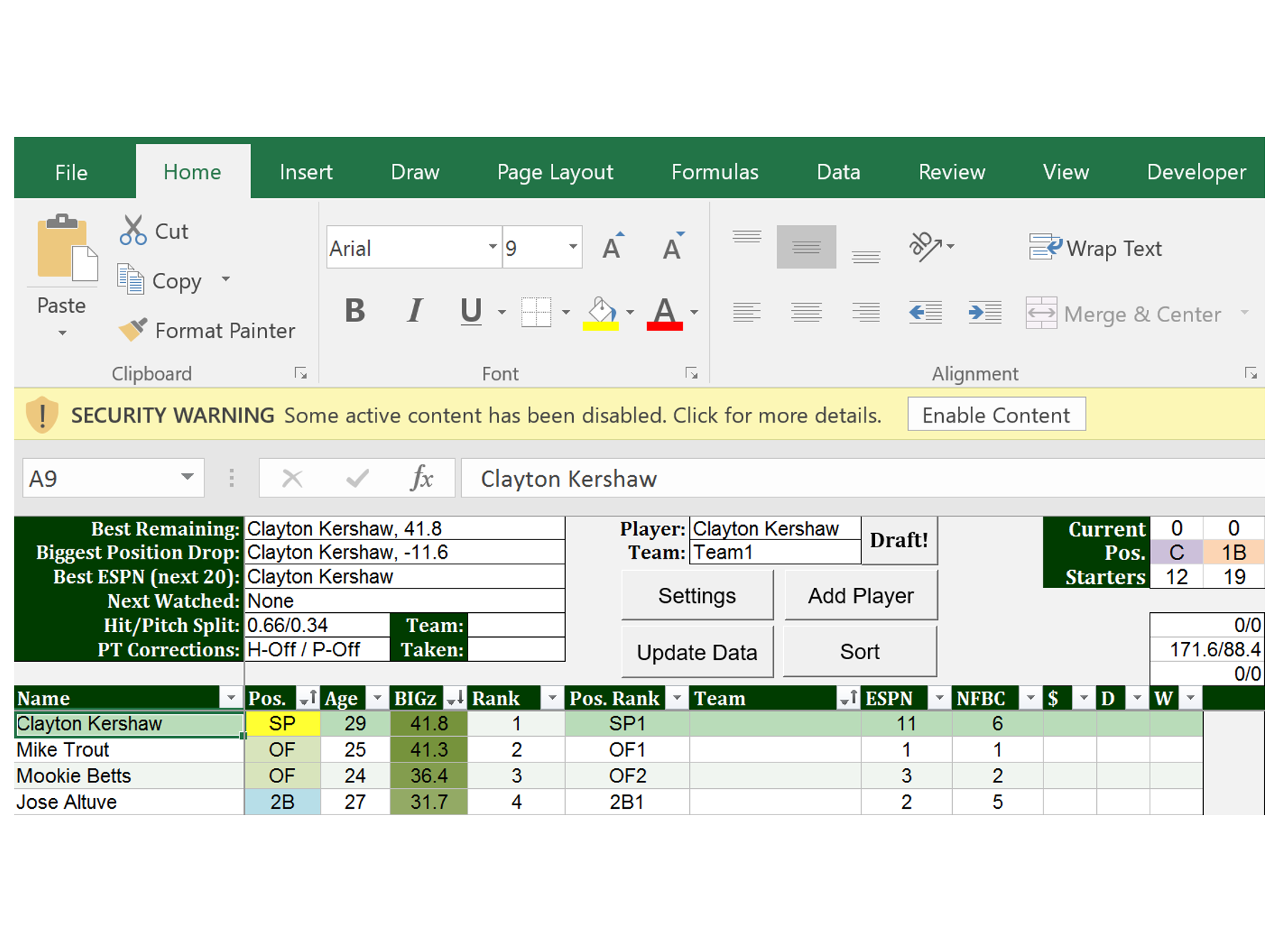Toggle Italic formatting
1280x952 pixels.
[x=415, y=311]
